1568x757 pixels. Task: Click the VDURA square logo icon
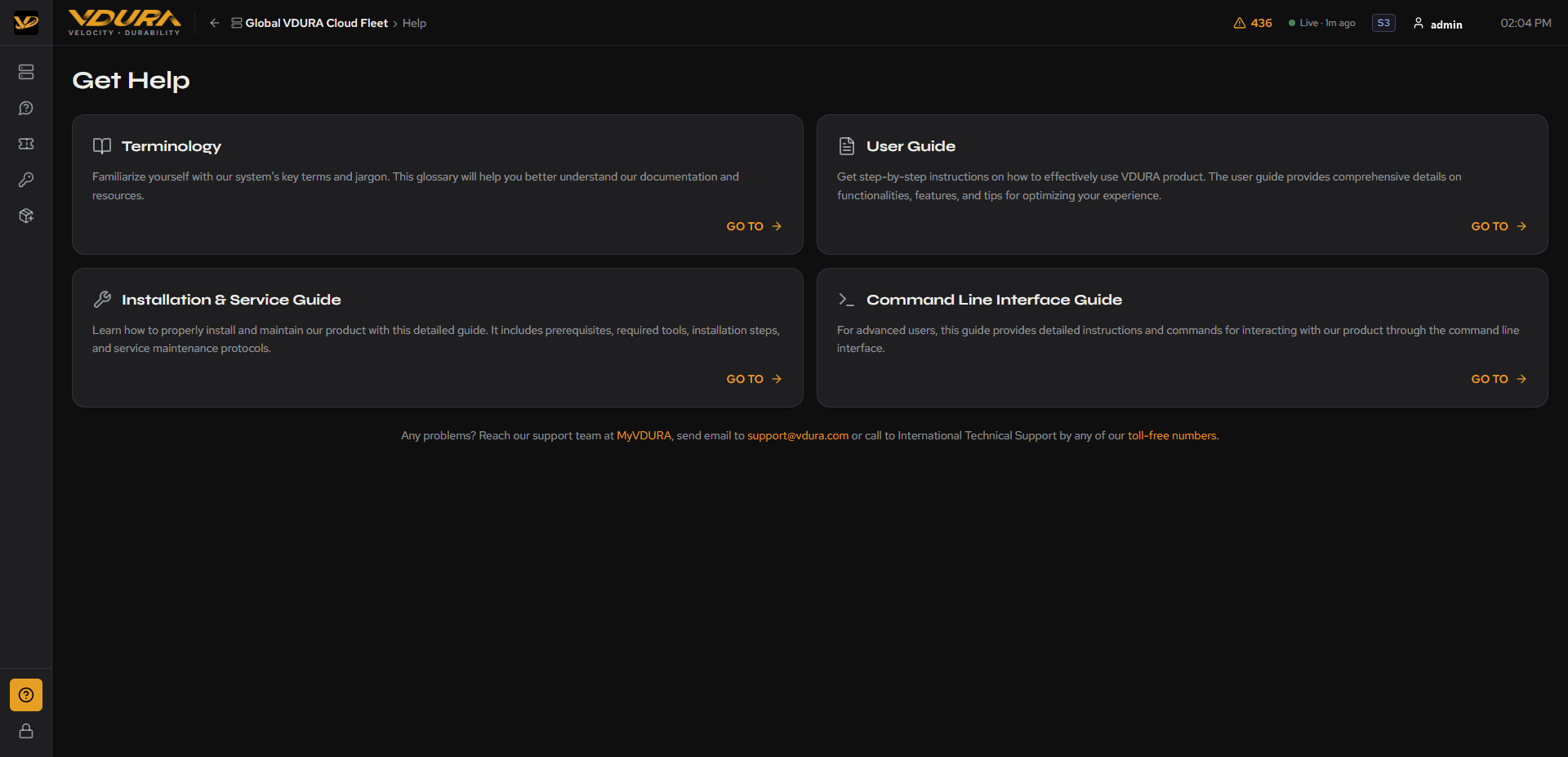tap(26, 23)
